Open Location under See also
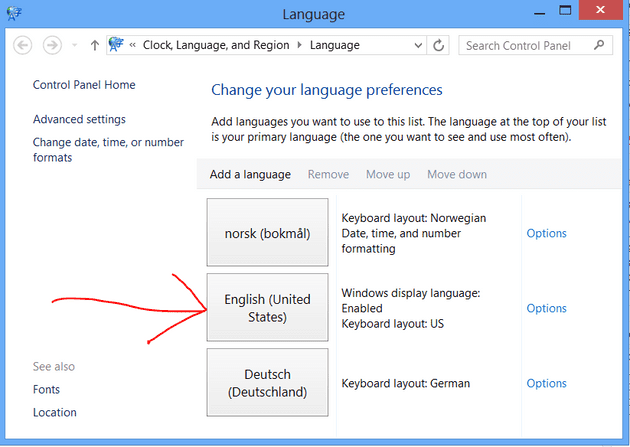630x447 pixels. coord(55,412)
